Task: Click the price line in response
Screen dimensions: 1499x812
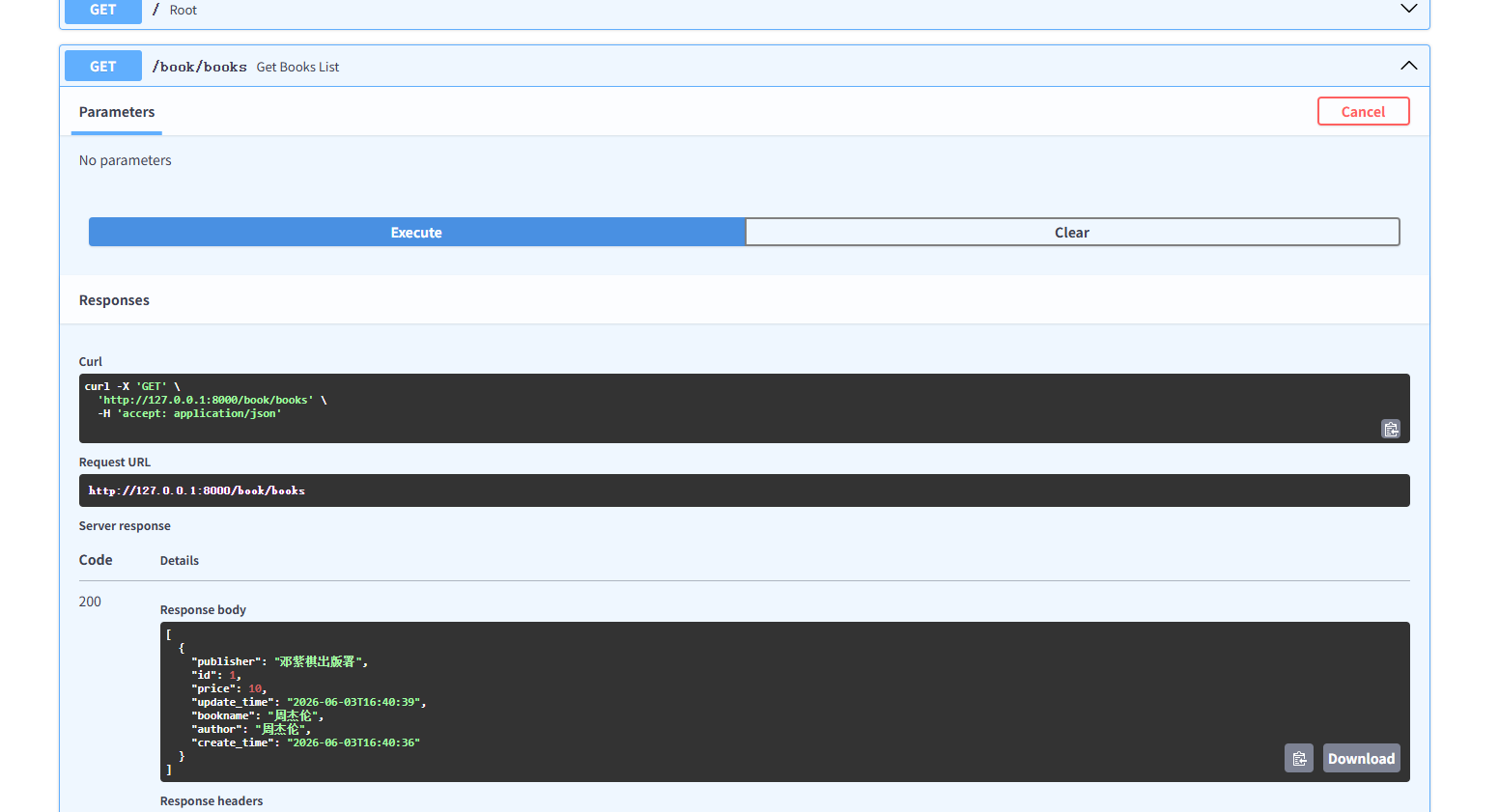Action: pos(229,688)
